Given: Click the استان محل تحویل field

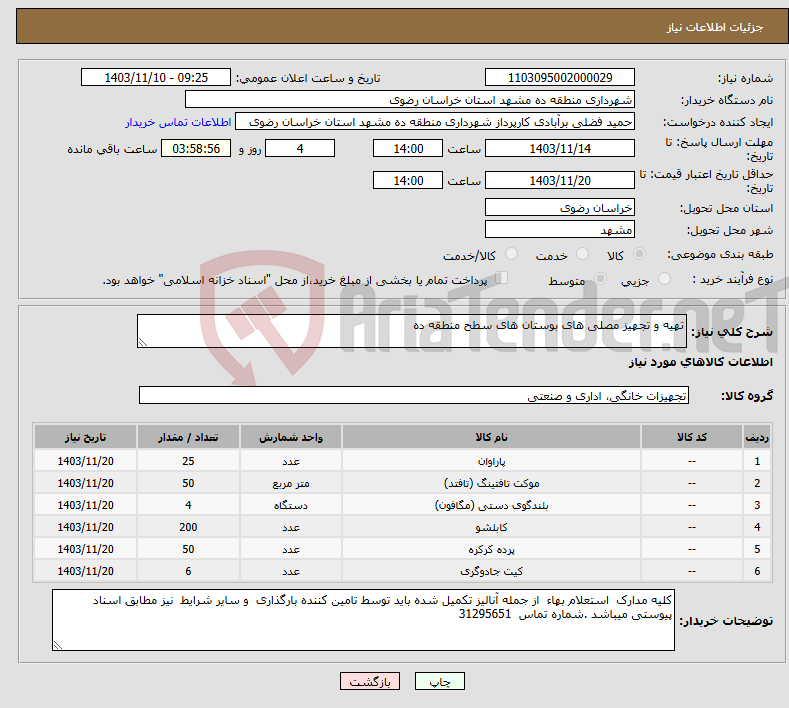Looking at the screenshot, I should 559,208.
